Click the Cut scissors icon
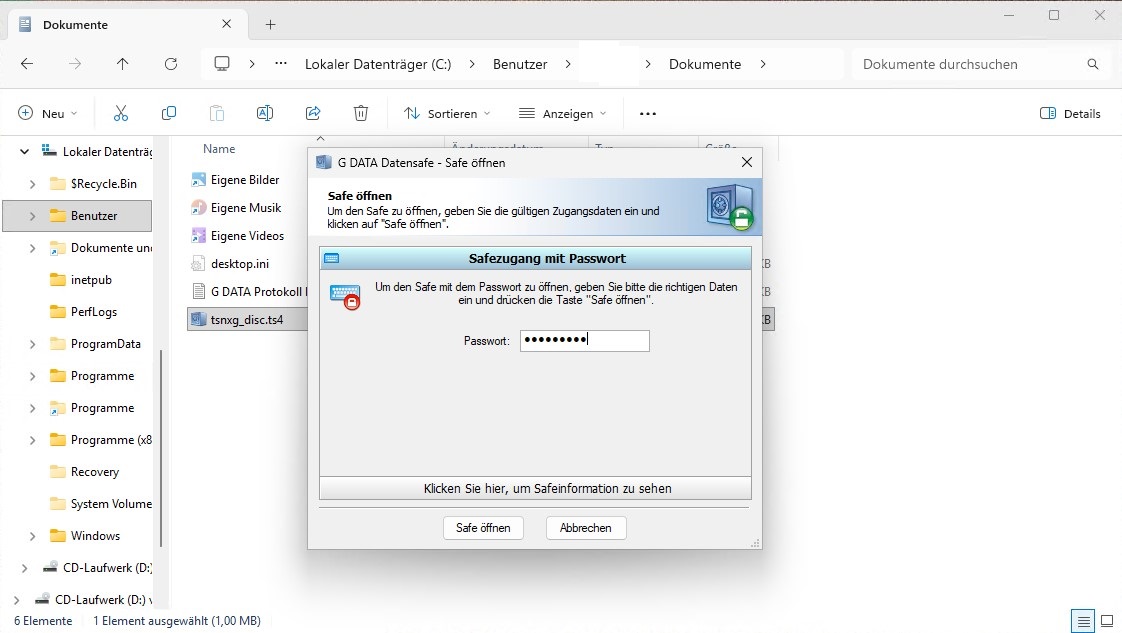 pos(121,113)
